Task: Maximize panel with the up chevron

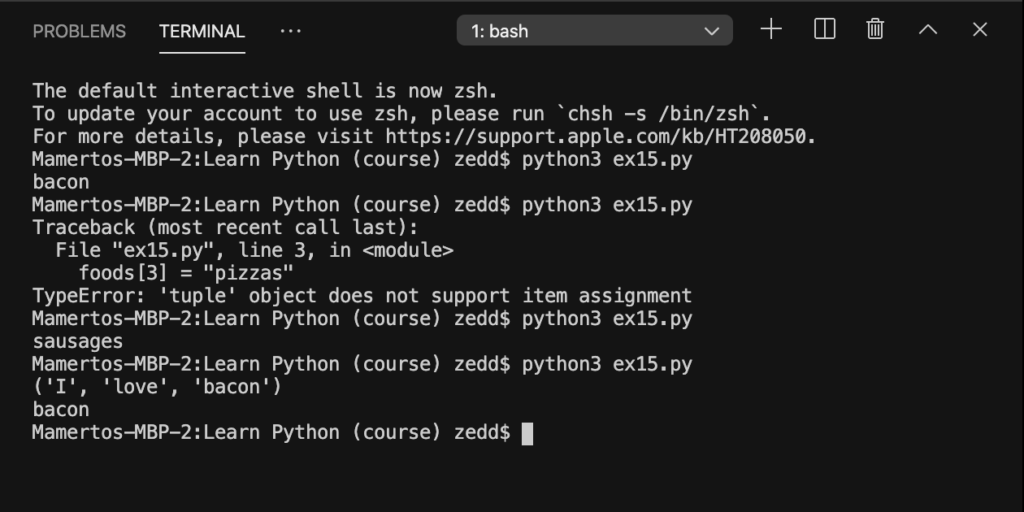Action: [928, 29]
